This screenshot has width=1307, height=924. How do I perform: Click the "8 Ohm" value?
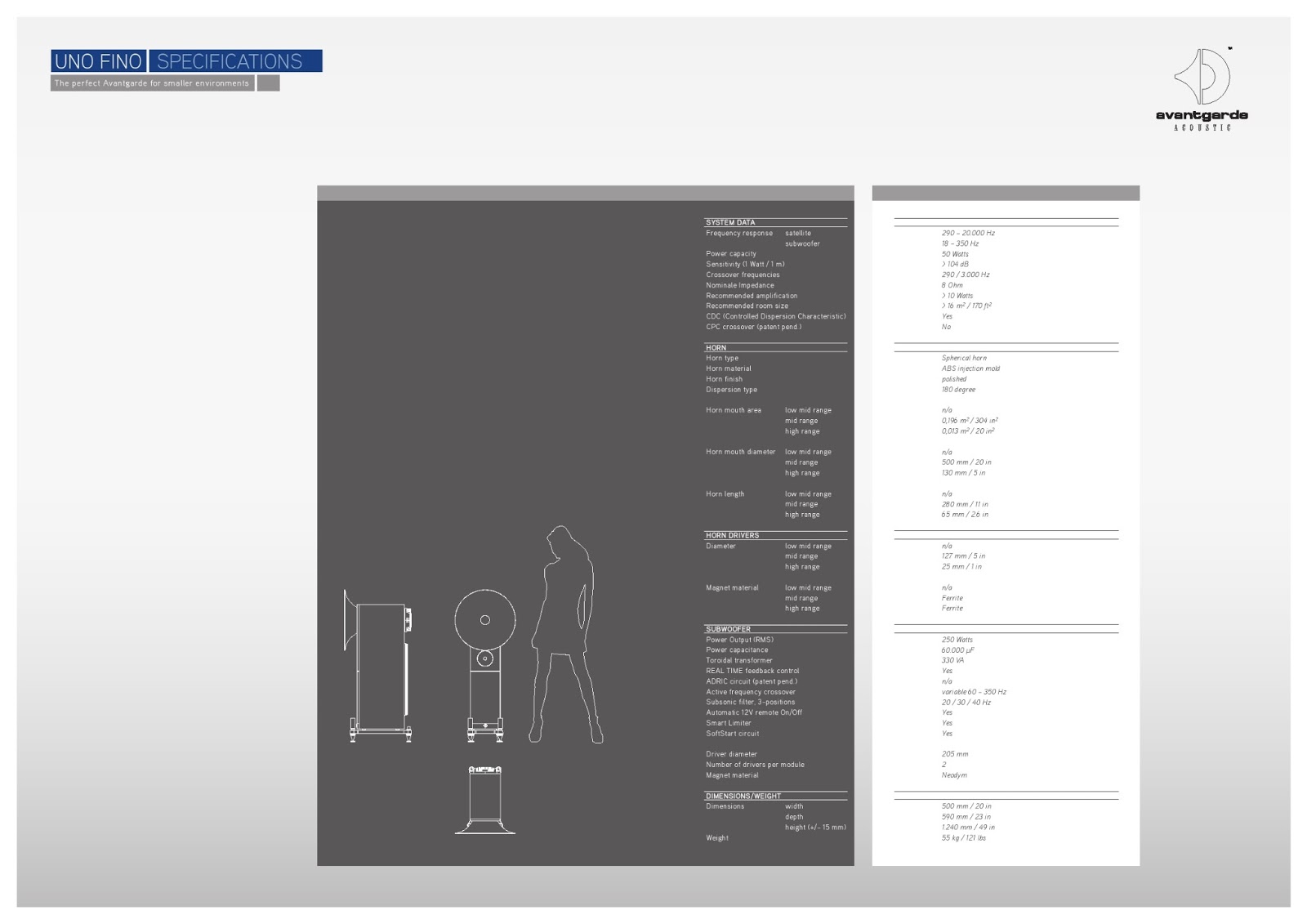952,285
